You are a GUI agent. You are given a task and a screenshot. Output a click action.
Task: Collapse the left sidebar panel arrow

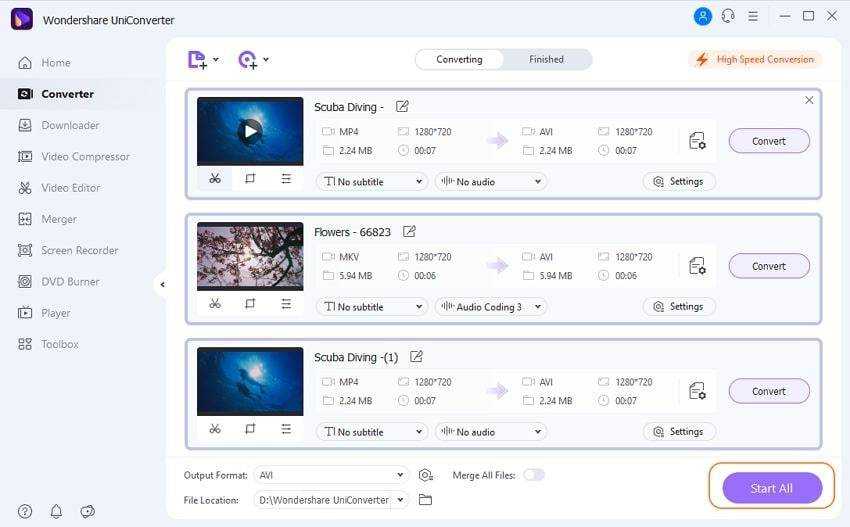(x=162, y=285)
